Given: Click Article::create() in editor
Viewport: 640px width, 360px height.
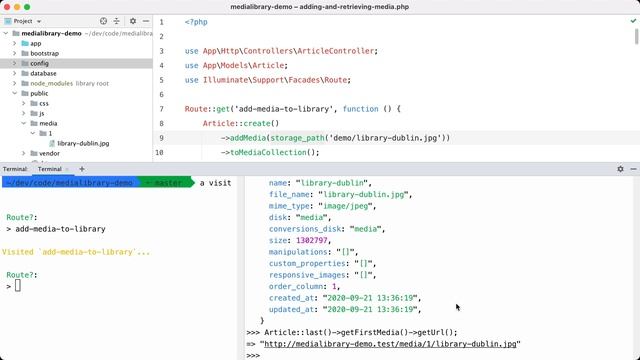Looking at the screenshot, I should click(x=241, y=123).
